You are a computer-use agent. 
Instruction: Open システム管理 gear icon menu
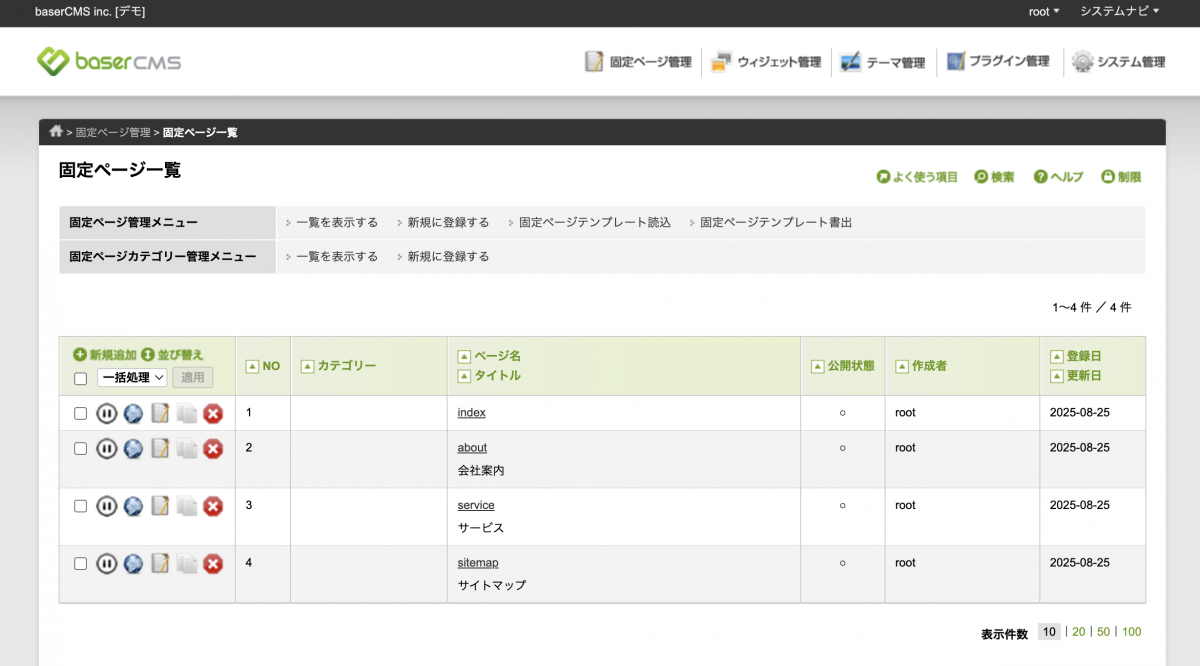pyautogui.click(x=1082, y=62)
